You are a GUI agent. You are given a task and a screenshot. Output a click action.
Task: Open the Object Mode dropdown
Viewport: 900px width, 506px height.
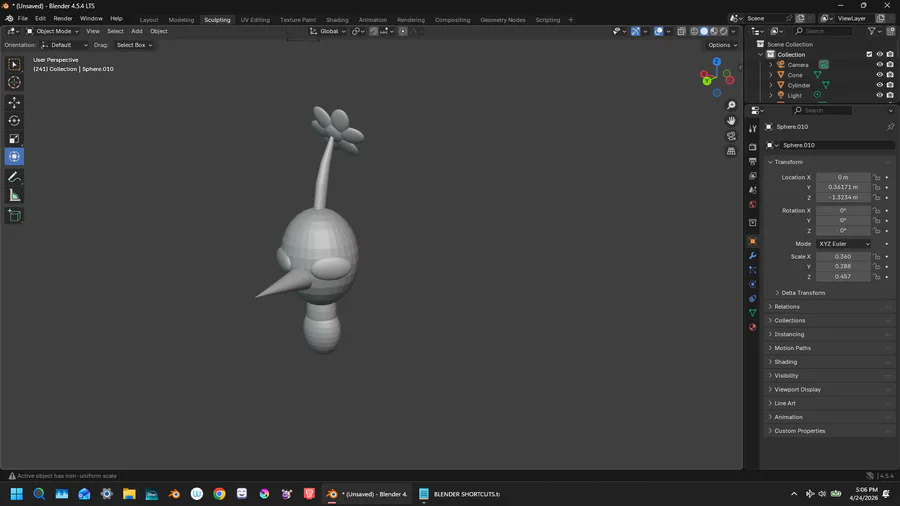(52, 32)
